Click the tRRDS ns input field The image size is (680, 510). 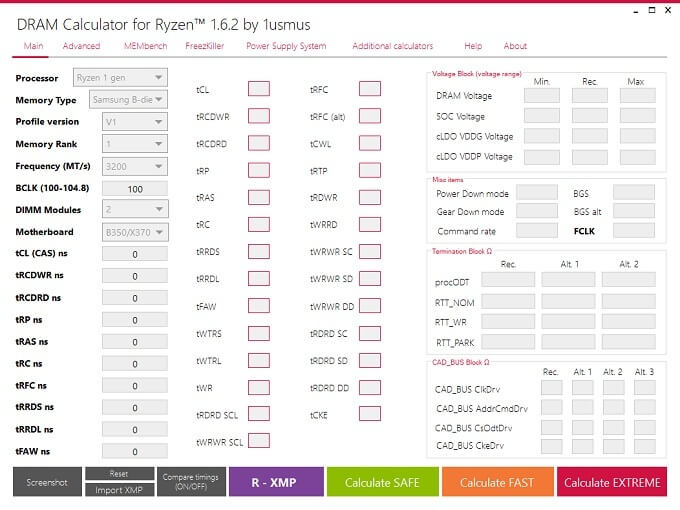click(x=135, y=408)
